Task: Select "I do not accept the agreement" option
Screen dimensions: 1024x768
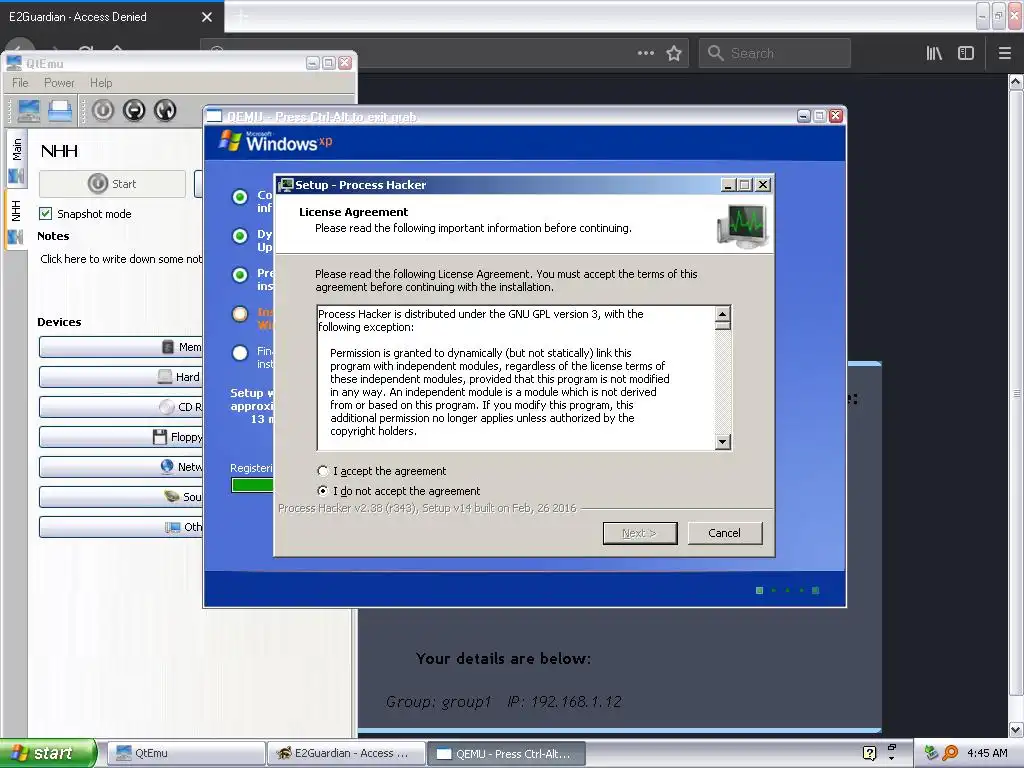Action: pyautogui.click(x=323, y=490)
